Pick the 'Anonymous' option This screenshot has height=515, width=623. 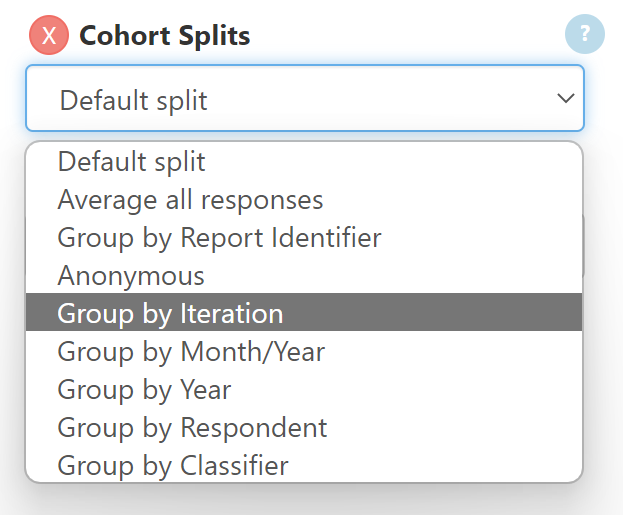click(131, 276)
